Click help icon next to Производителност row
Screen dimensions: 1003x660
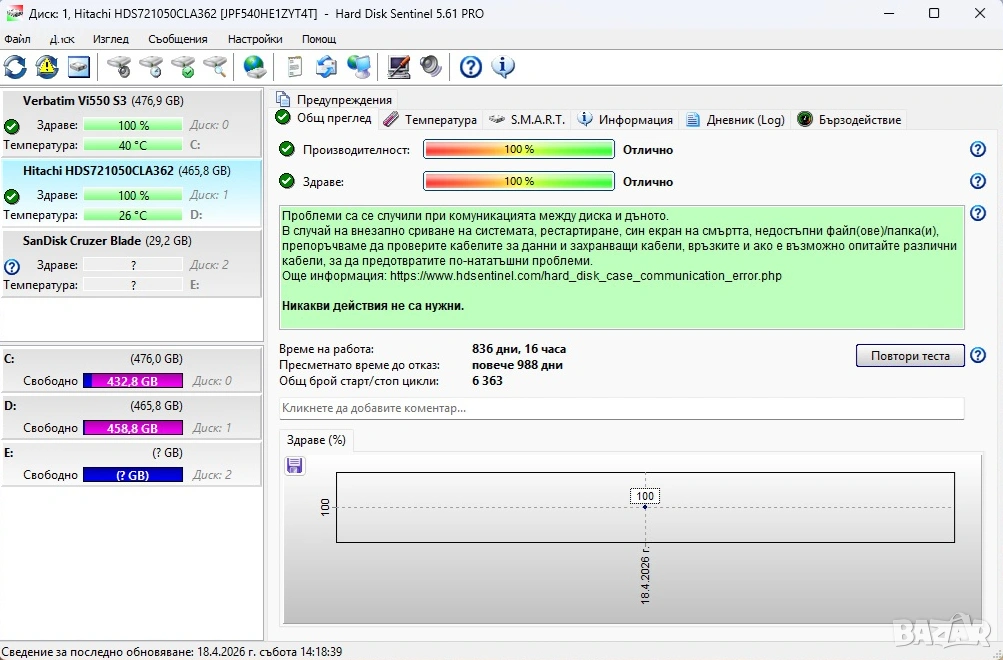(x=978, y=150)
